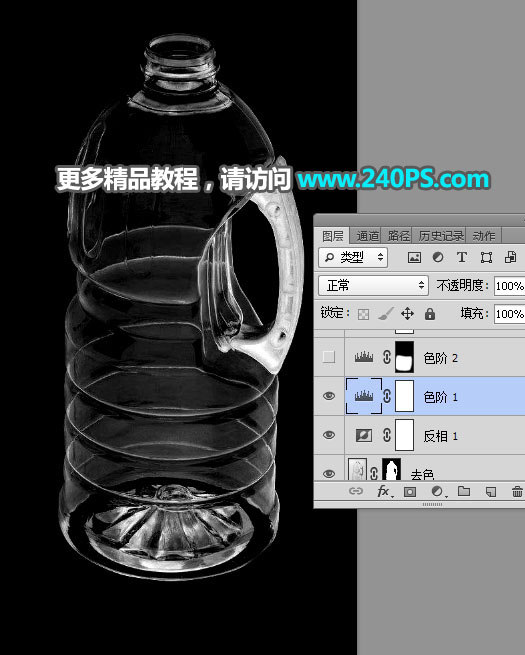Select the 色阶 2 layer mask thumbnail
This screenshot has width=525, height=655.
(404, 357)
